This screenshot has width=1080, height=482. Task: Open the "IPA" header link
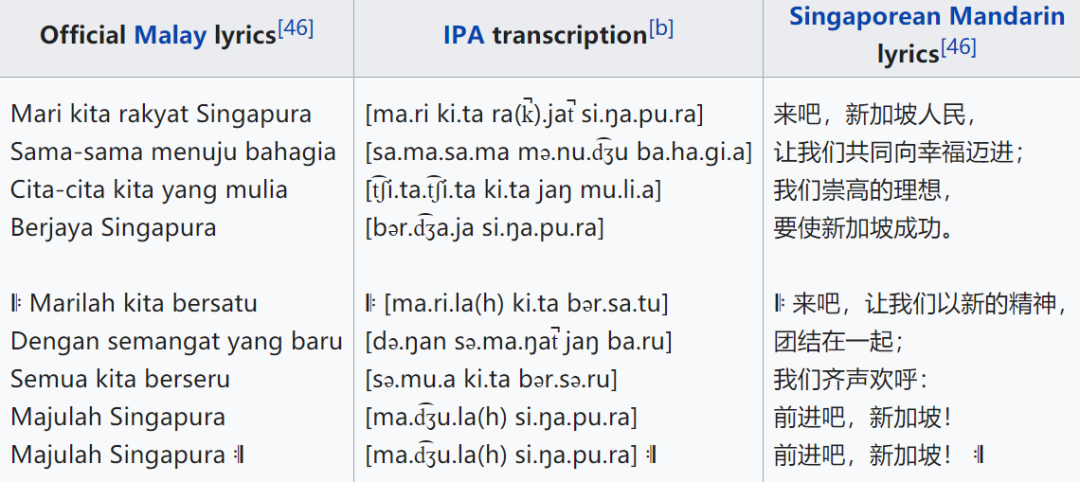tap(463, 36)
